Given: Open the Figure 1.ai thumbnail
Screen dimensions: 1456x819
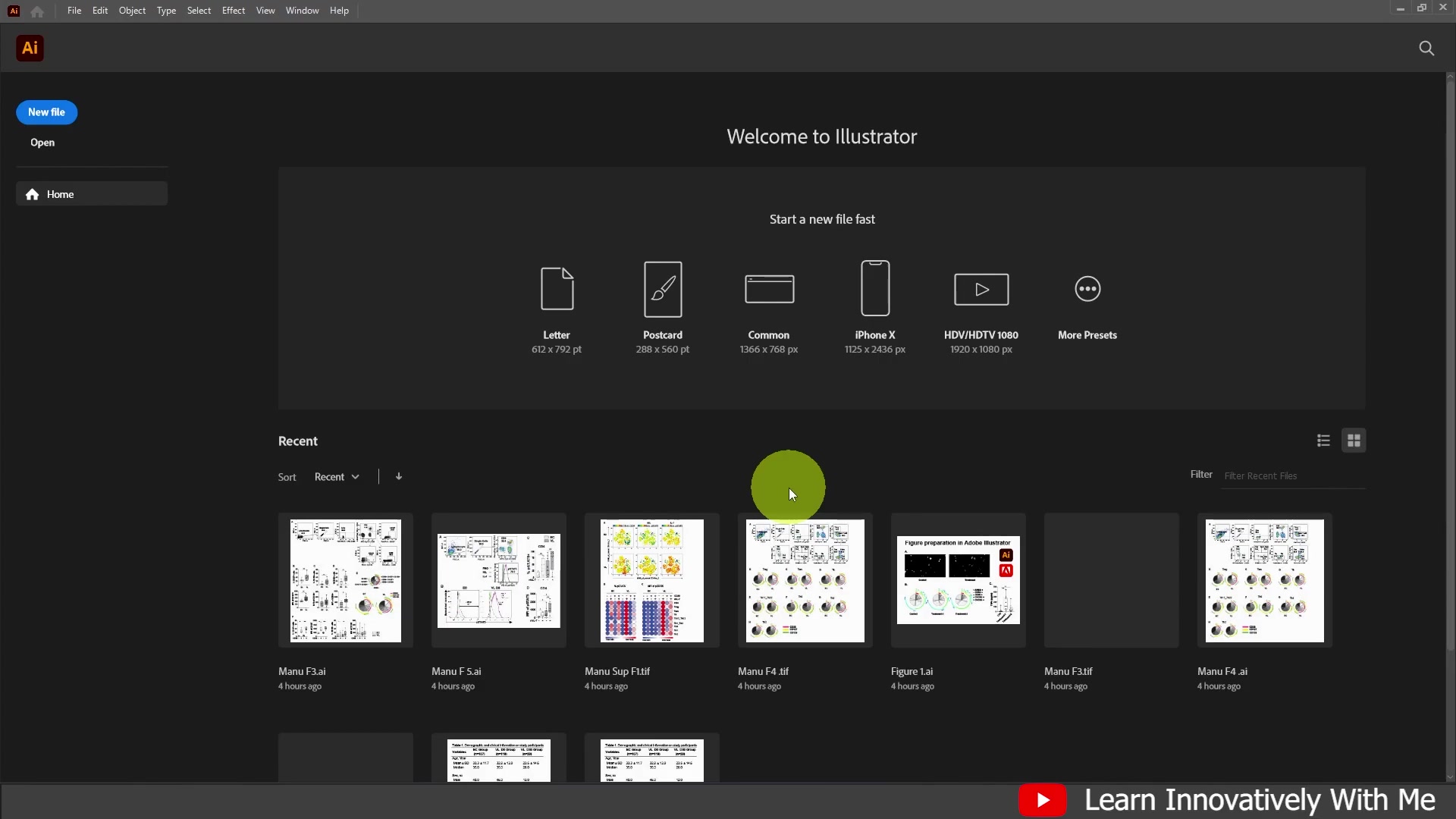Looking at the screenshot, I should coord(959,581).
